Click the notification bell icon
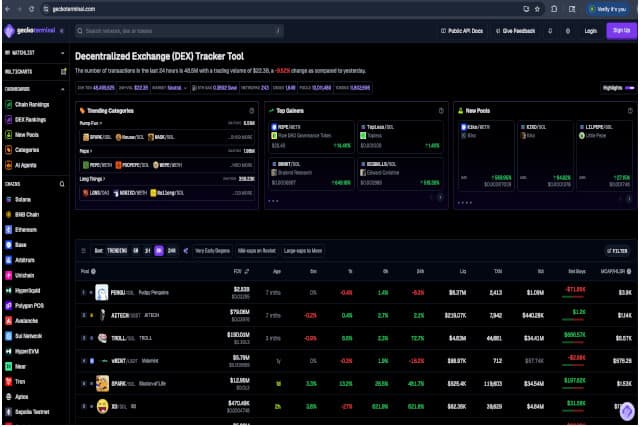This screenshot has height=427, width=640. tap(549, 31)
